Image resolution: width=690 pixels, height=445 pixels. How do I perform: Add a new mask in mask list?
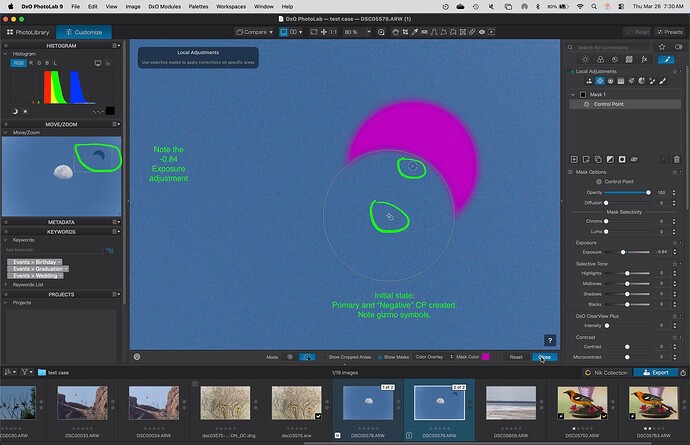tap(574, 159)
